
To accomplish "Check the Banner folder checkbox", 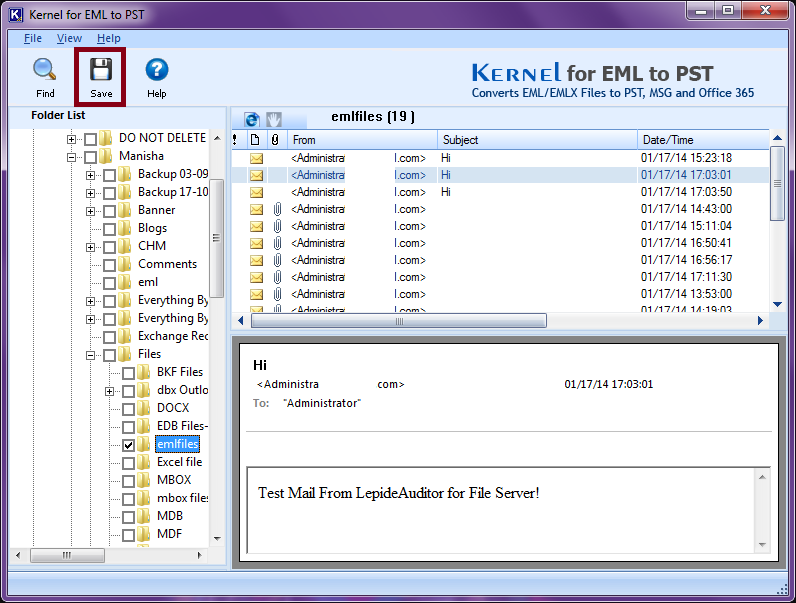I will pyautogui.click(x=109, y=211).
